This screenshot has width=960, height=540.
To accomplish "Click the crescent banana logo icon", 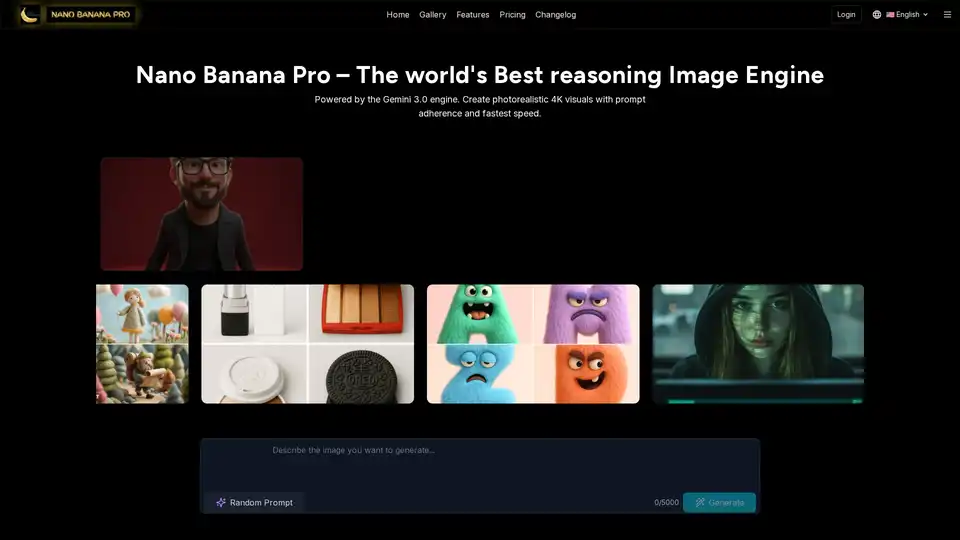I will pos(29,15).
